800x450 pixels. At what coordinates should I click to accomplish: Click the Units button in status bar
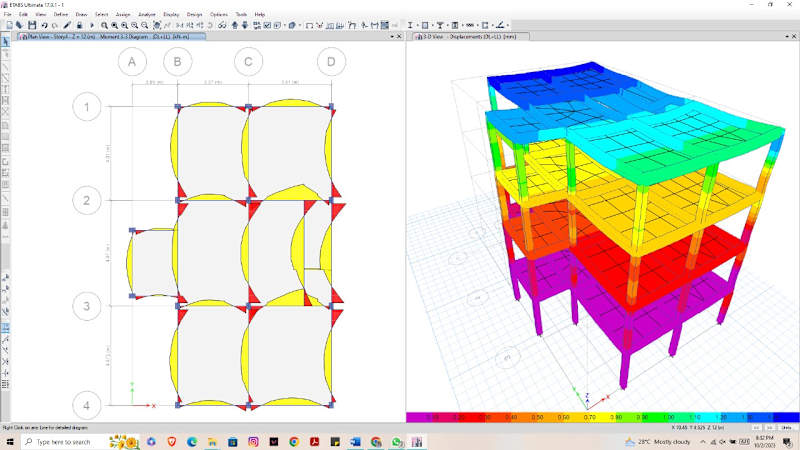(787, 428)
